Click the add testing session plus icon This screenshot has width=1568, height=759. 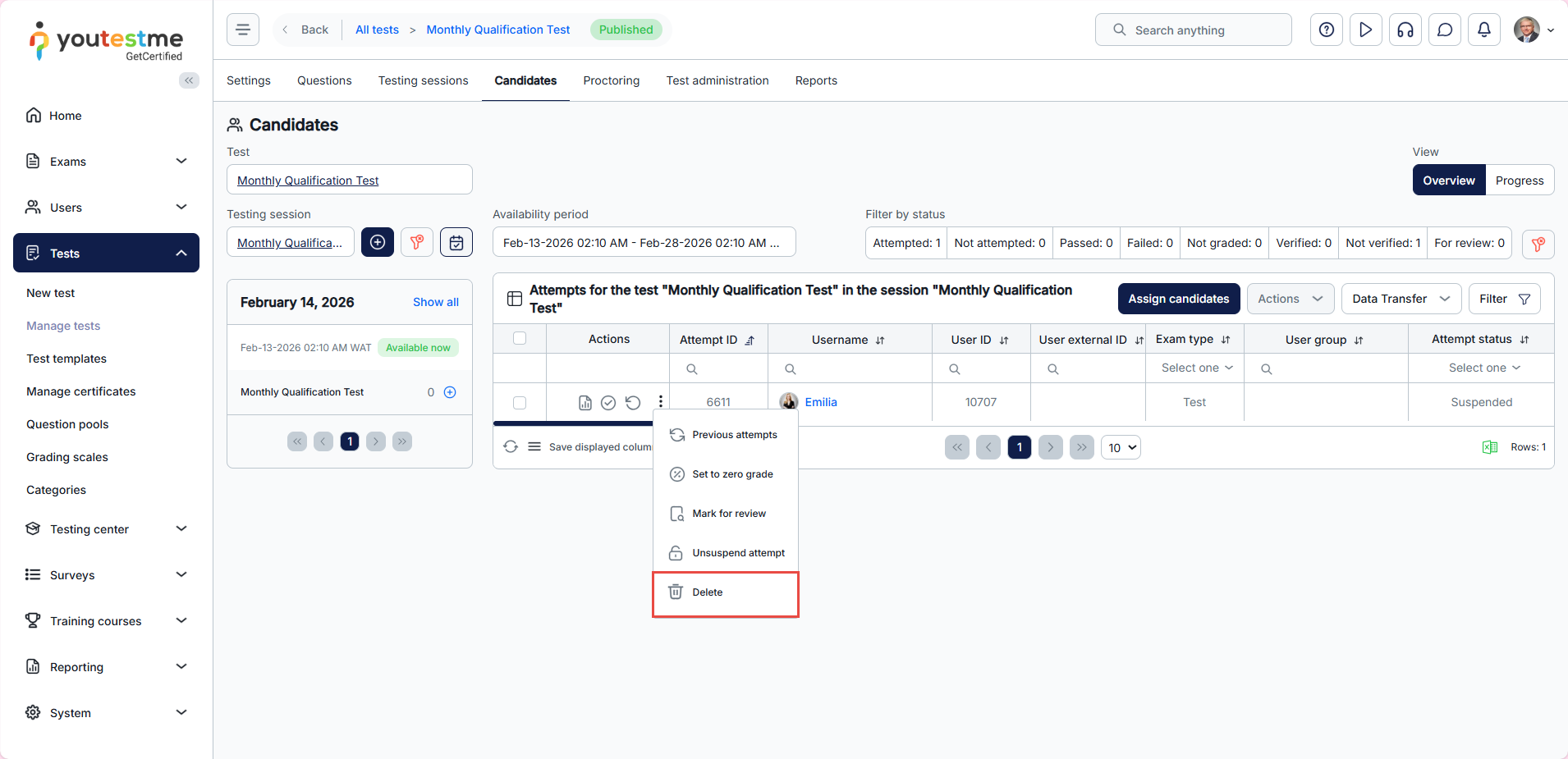[x=378, y=242]
